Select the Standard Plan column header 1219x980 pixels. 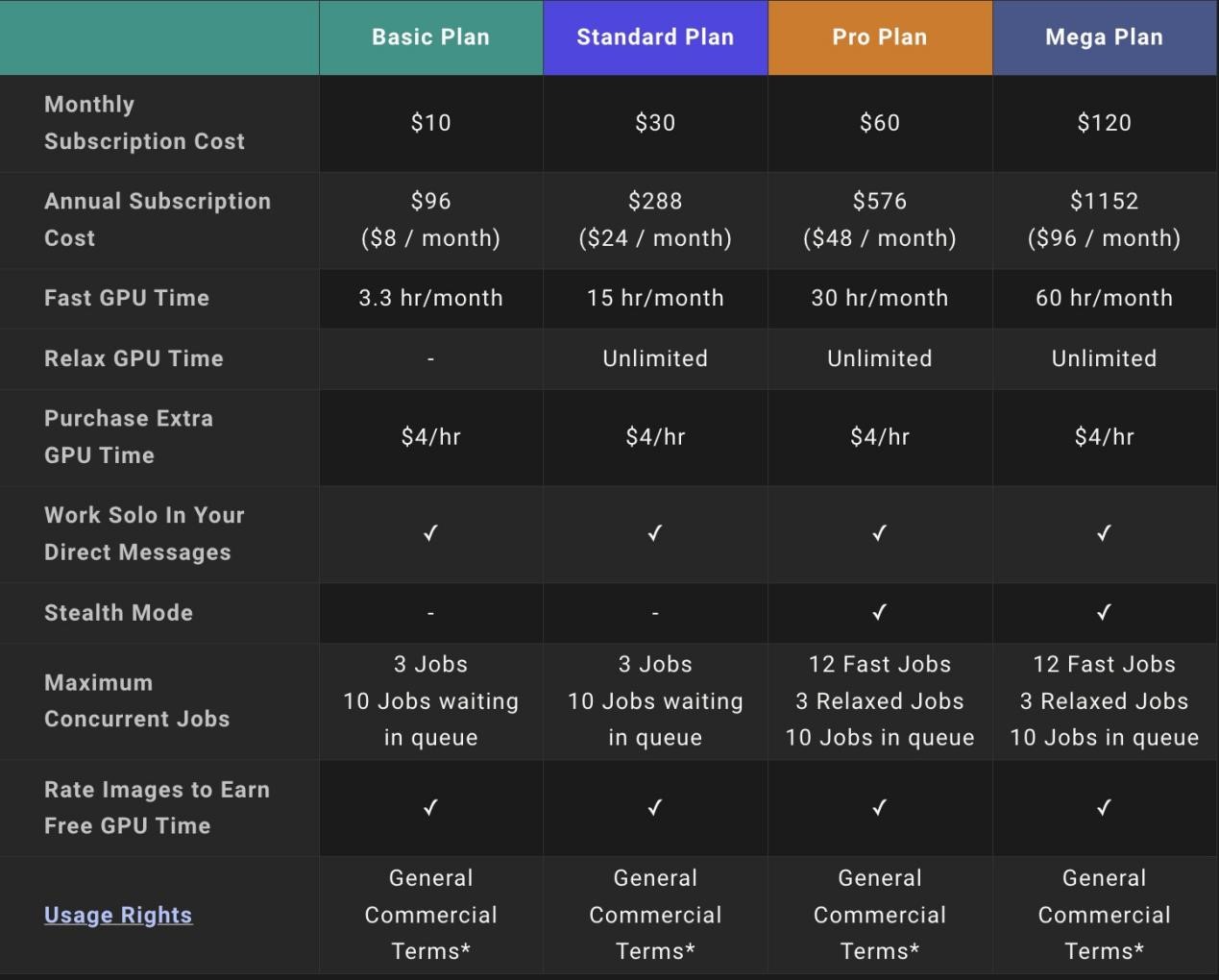pyautogui.click(x=655, y=37)
